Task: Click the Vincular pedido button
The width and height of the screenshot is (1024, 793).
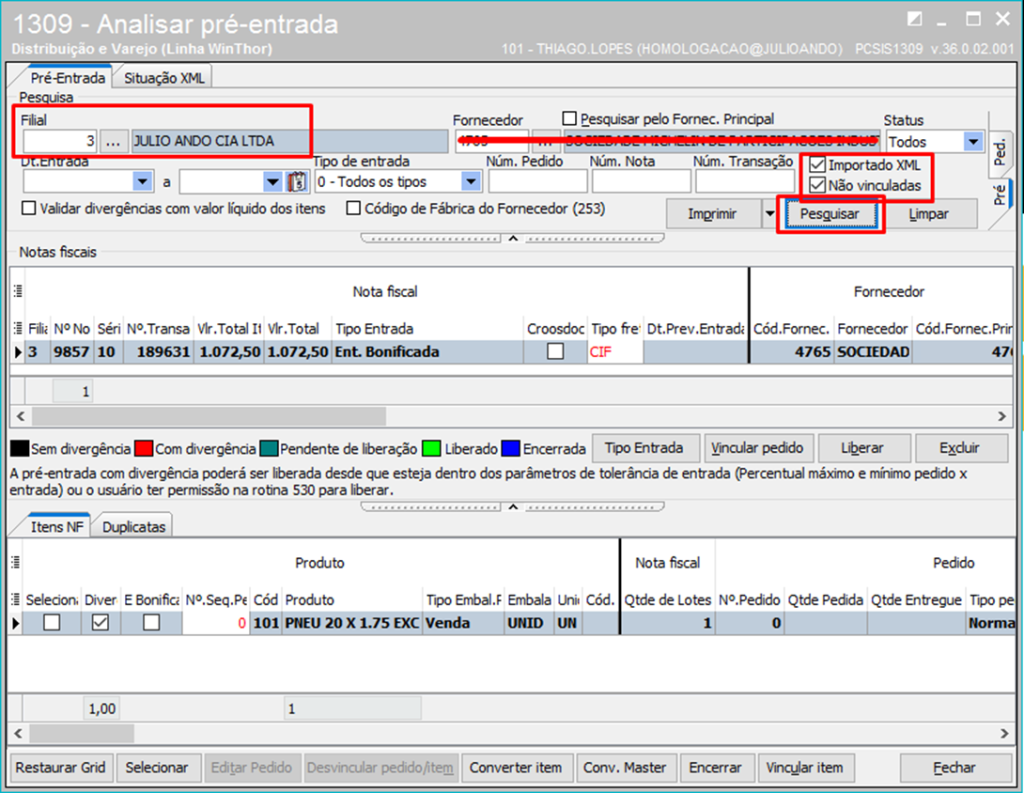Action: [759, 448]
